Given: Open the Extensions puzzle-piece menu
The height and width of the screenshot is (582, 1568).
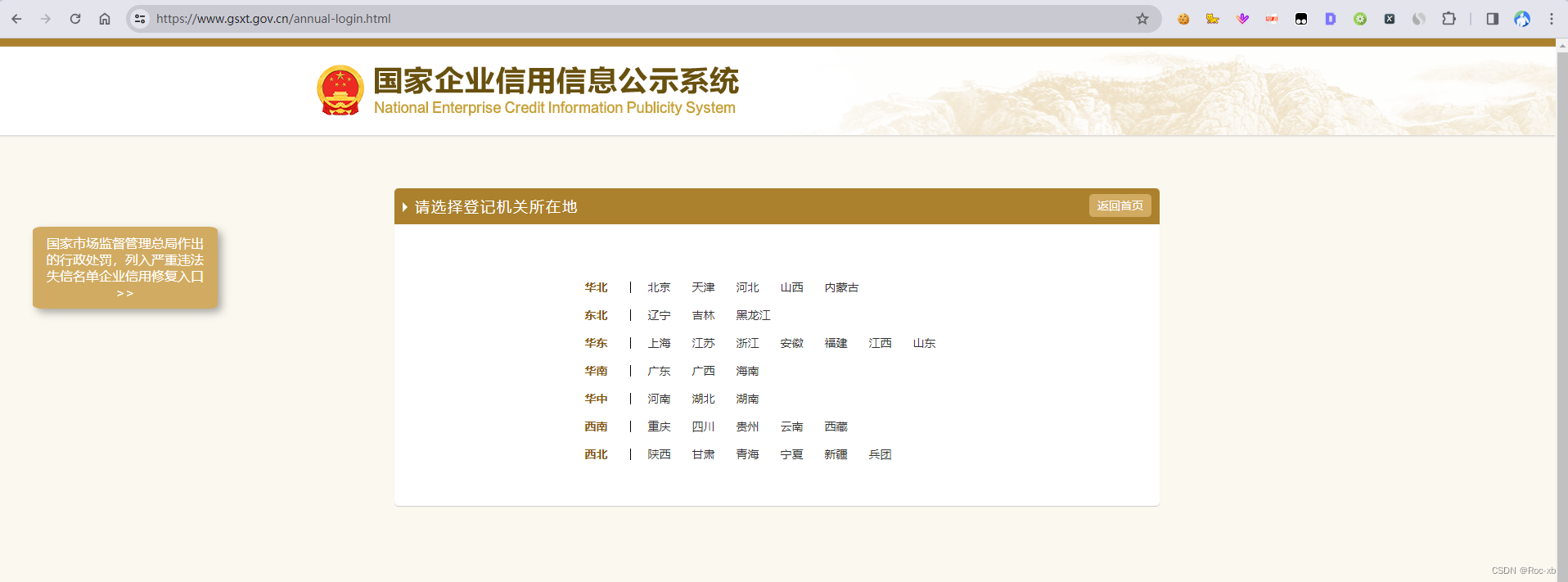Looking at the screenshot, I should click(x=1449, y=19).
